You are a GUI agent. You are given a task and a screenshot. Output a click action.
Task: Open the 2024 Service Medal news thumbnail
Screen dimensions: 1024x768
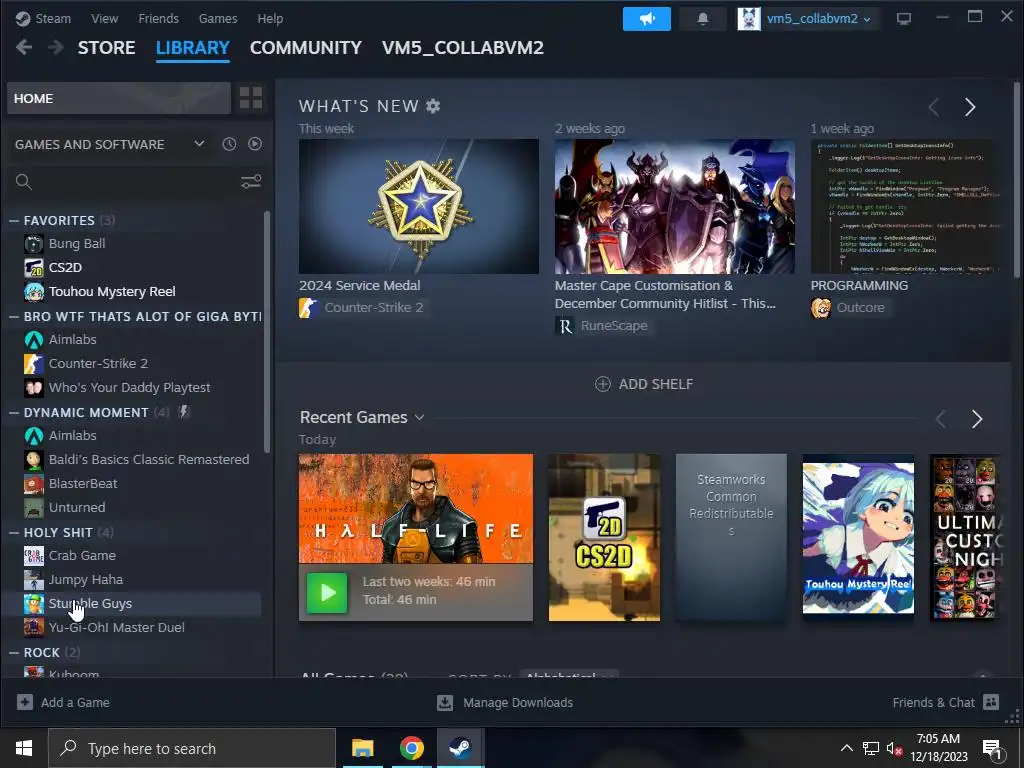click(x=419, y=206)
